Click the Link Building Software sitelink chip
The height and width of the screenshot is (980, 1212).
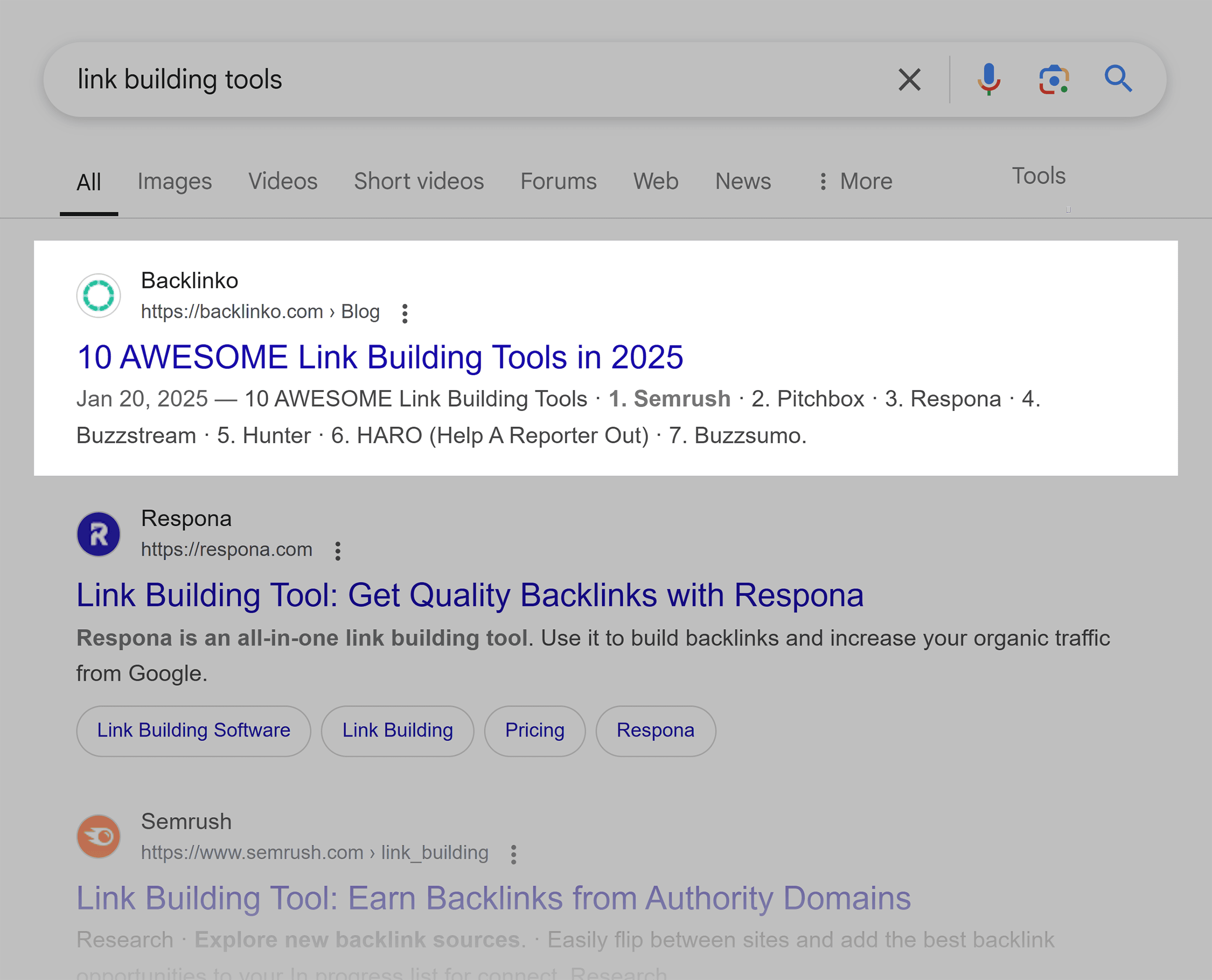(193, 731)
